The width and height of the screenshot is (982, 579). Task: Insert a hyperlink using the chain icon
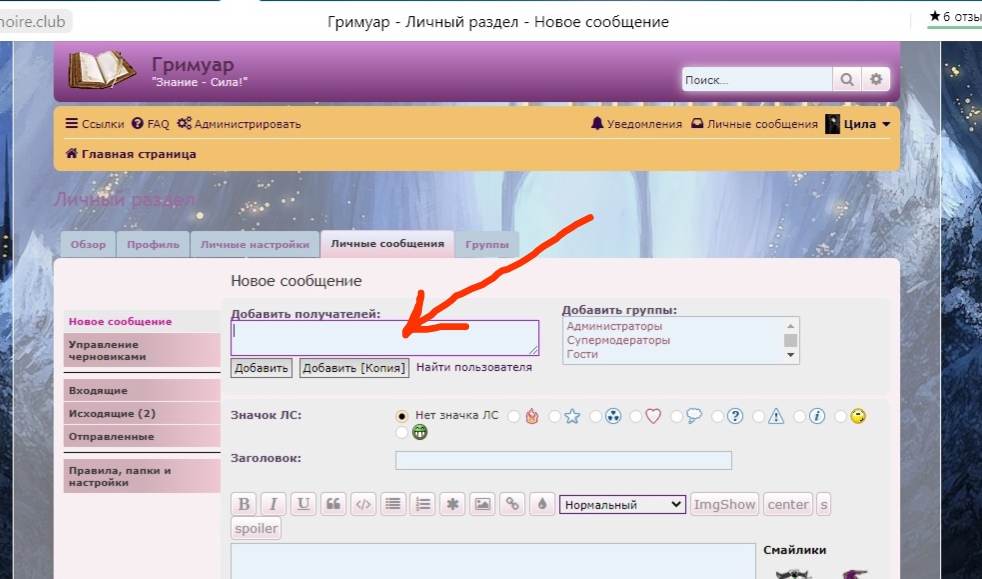point(513,503)
